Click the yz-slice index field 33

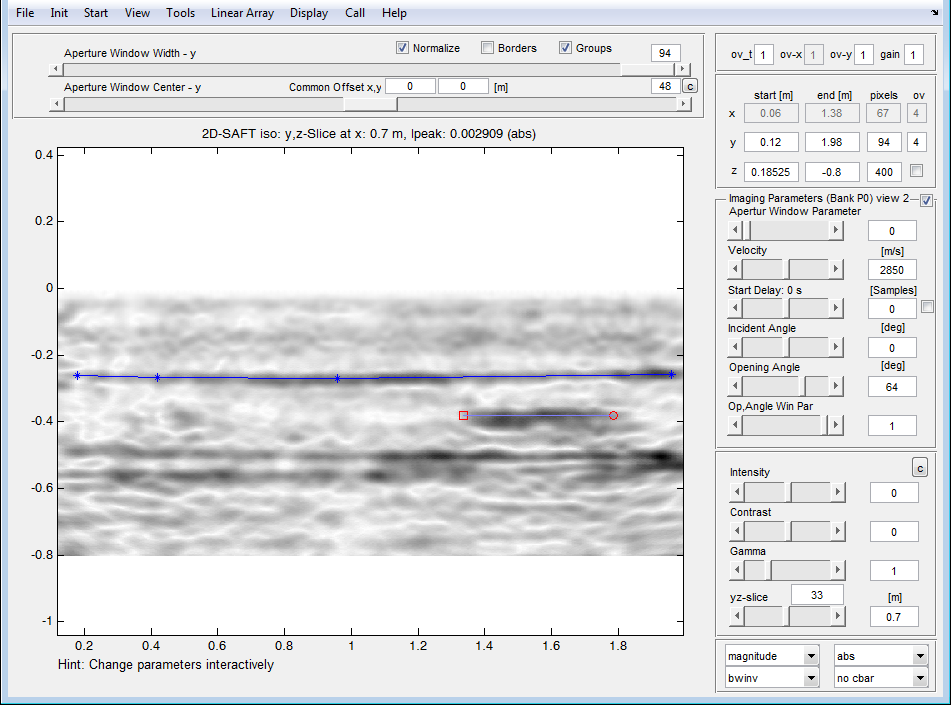(x=817, y=595)
